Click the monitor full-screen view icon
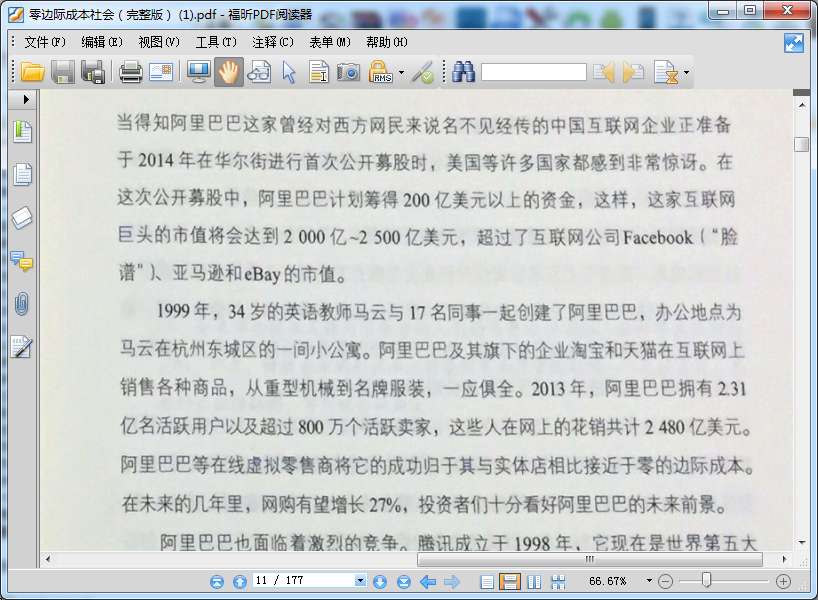This screenshot has height=600, width=818. pos(199,72)
